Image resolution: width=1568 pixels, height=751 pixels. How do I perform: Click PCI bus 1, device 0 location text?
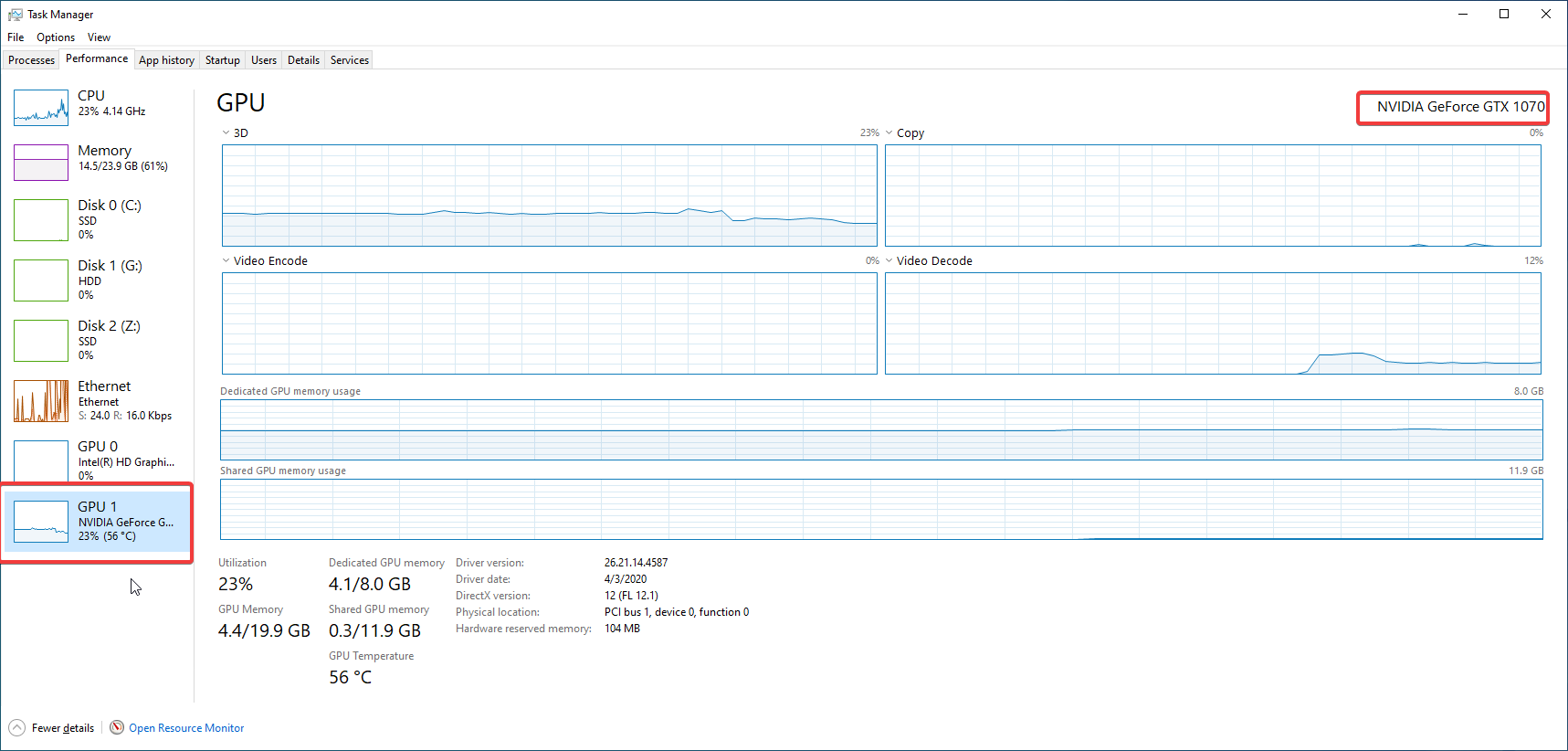click(x=677, y=612)
